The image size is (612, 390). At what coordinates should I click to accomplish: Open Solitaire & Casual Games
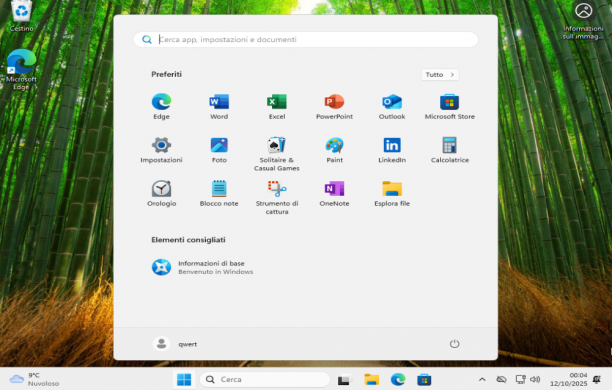277,154
